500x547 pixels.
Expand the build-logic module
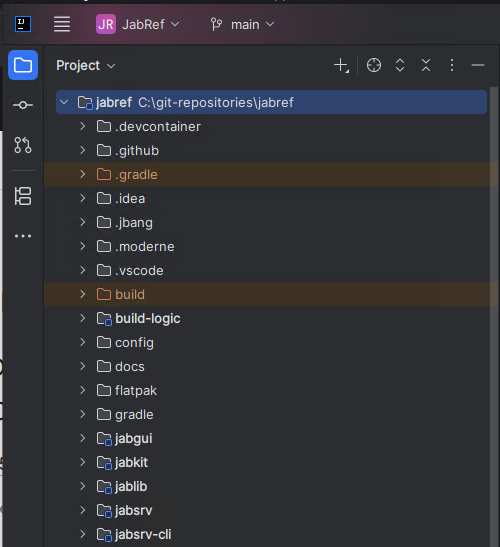click(83, 318)
